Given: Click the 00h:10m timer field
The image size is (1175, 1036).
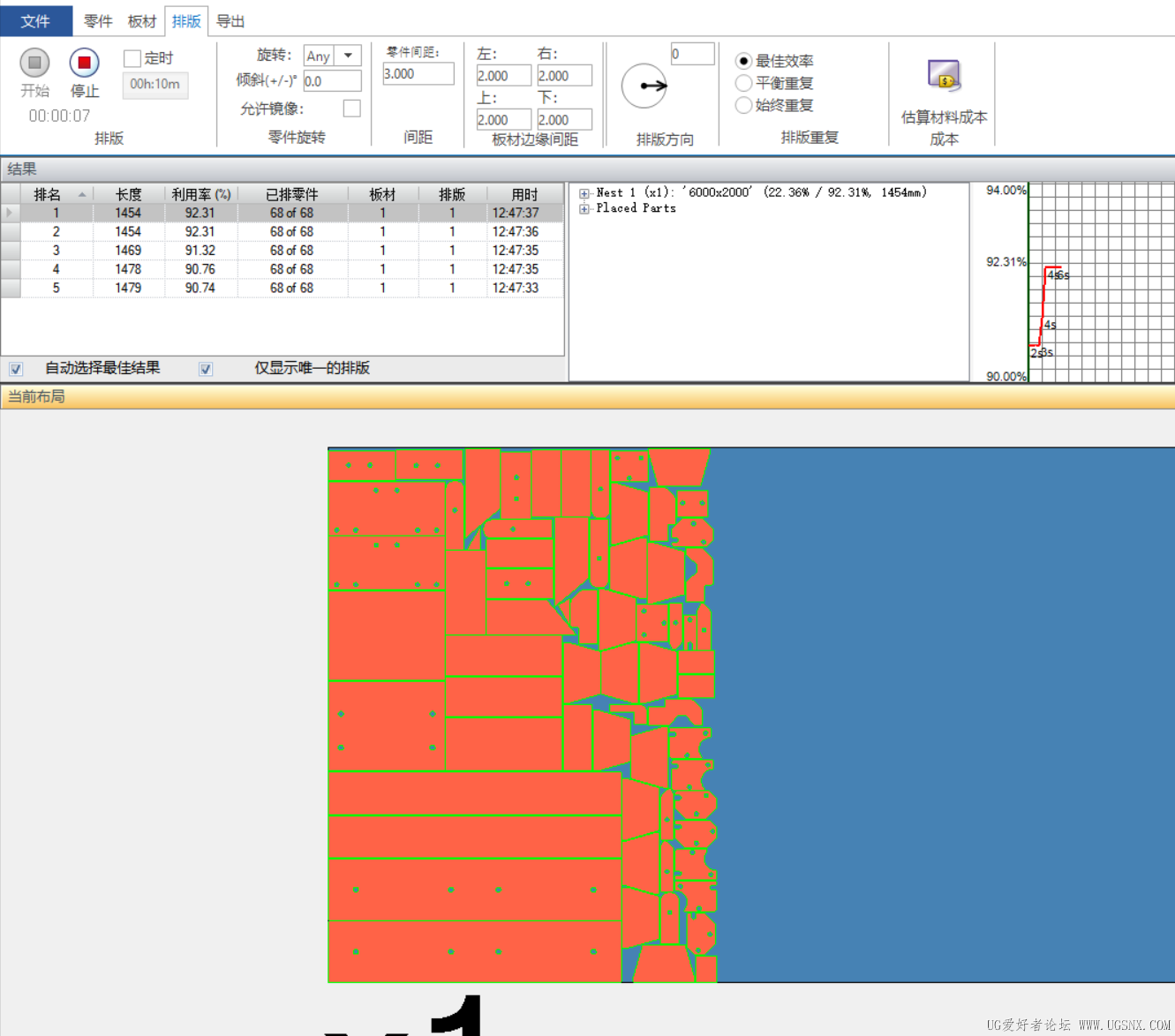Looking at the screenshot, I should click(154, 84).
